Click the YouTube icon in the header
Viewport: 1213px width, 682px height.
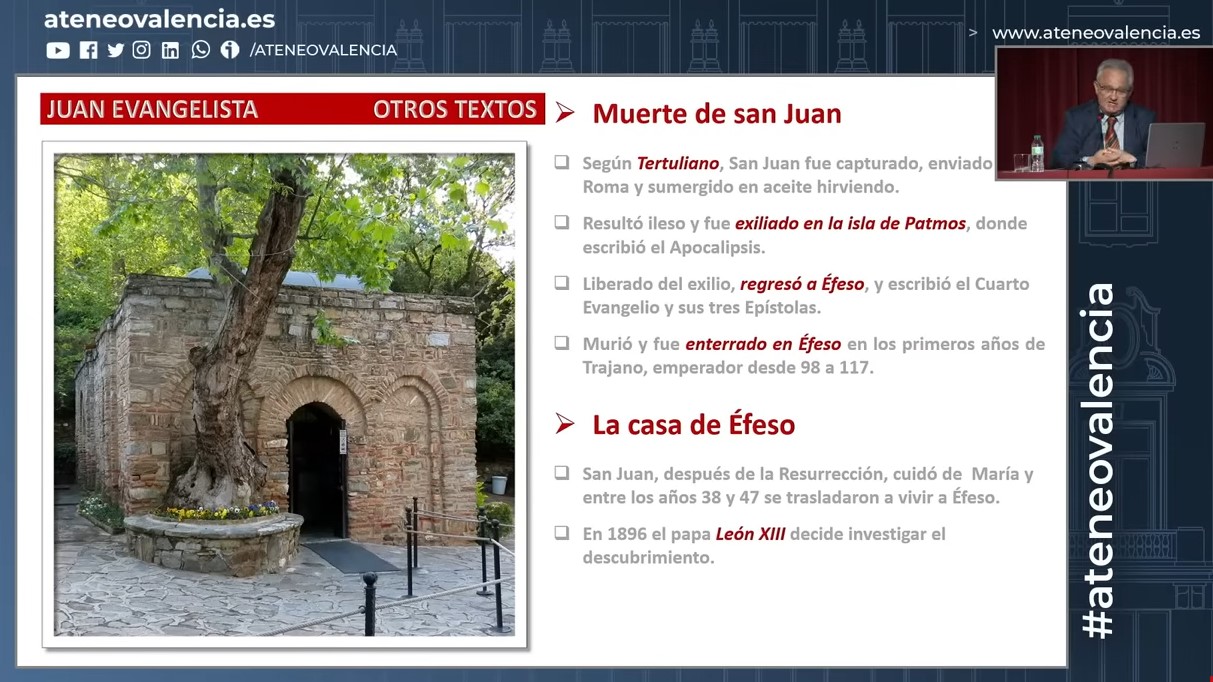tap(58, 50)
